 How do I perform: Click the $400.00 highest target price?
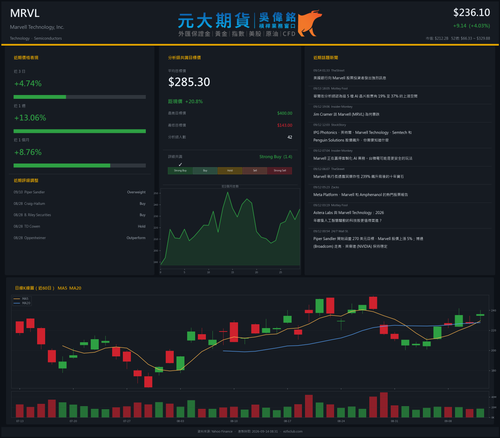(285, 113)
